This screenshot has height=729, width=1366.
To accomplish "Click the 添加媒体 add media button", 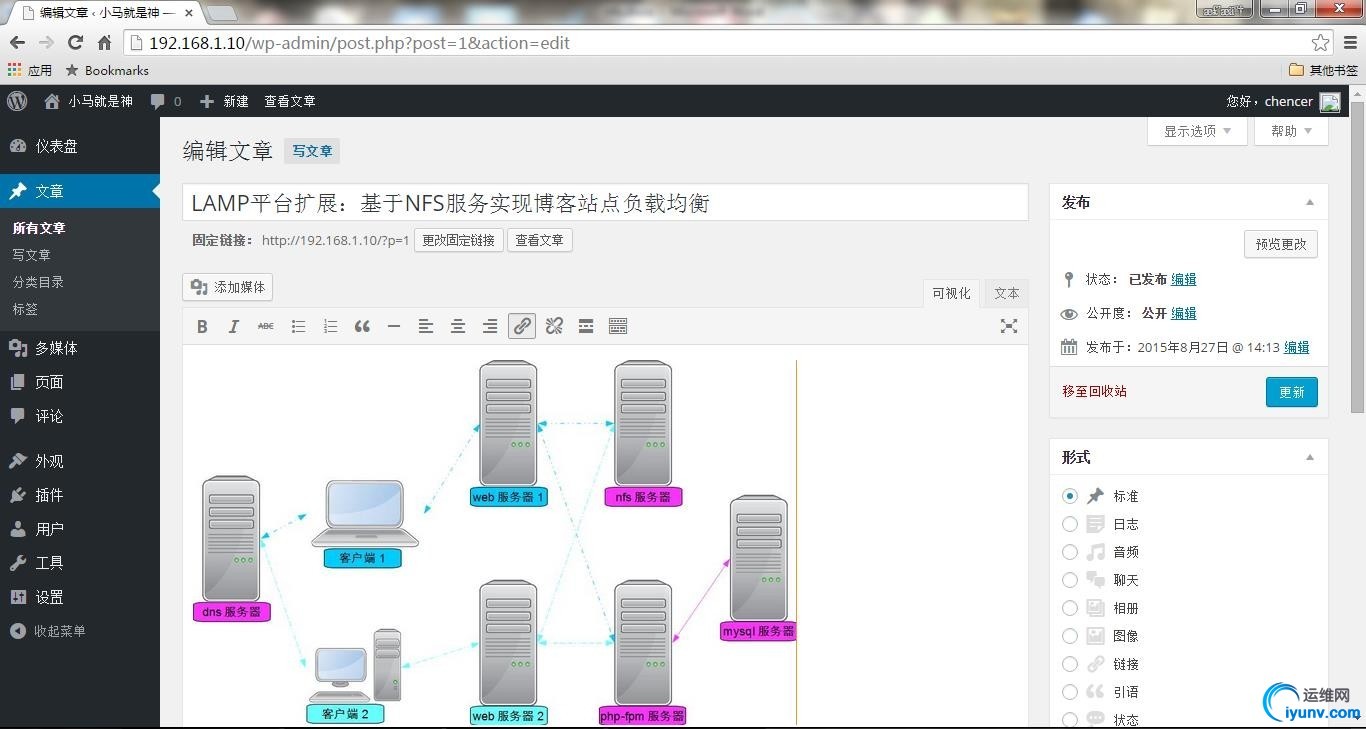I will pyautogui.click(x=228, y=287).
